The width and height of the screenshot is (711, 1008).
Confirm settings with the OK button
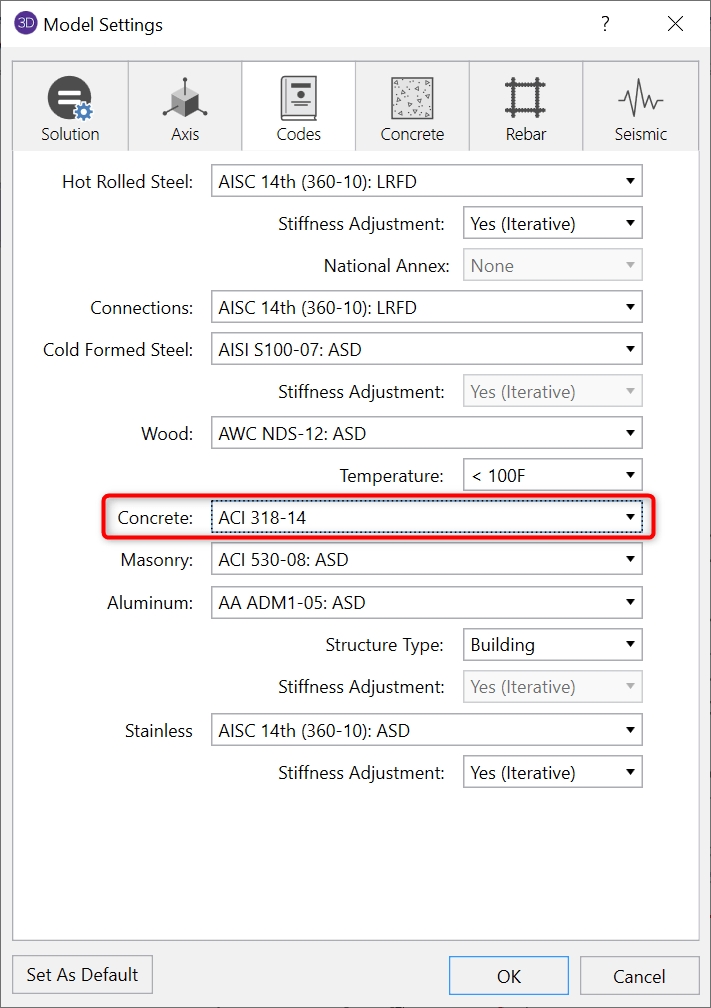(508, 975)
